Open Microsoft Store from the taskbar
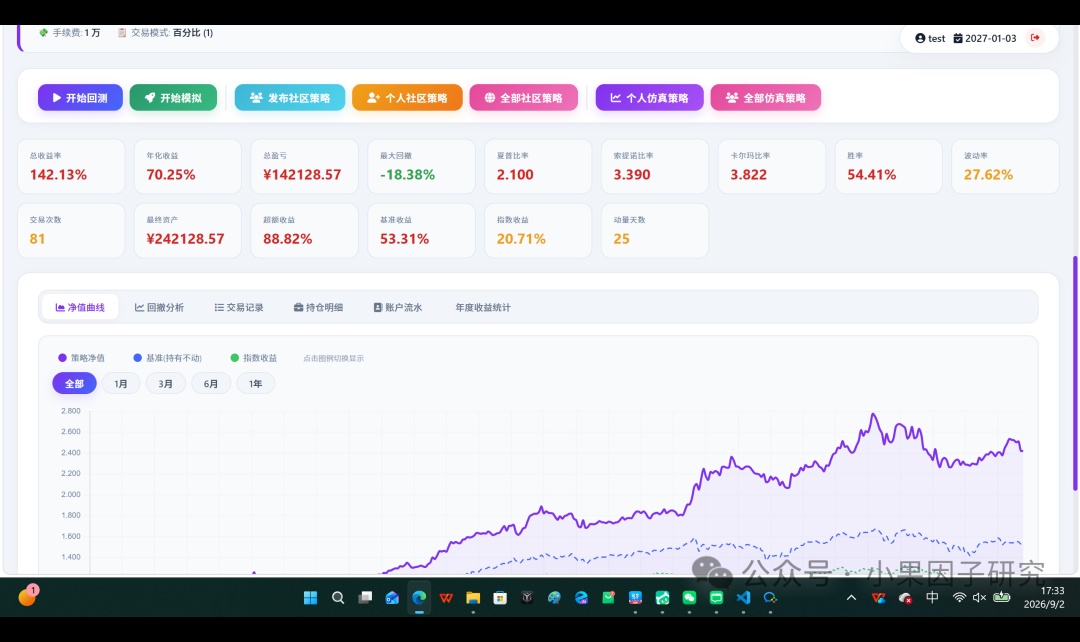 click(x=500, y=598)
